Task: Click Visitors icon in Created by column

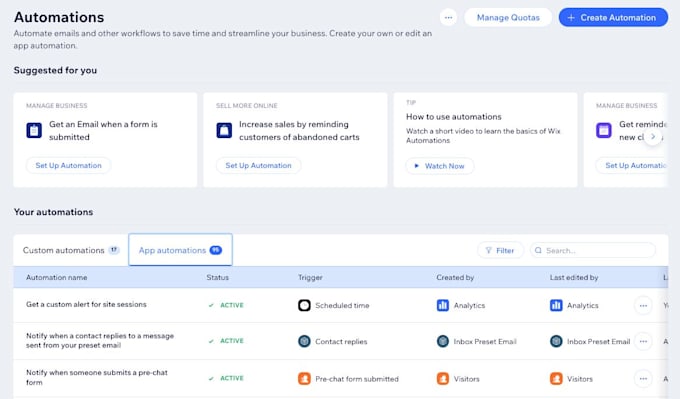Action: (x=443, y=379)
